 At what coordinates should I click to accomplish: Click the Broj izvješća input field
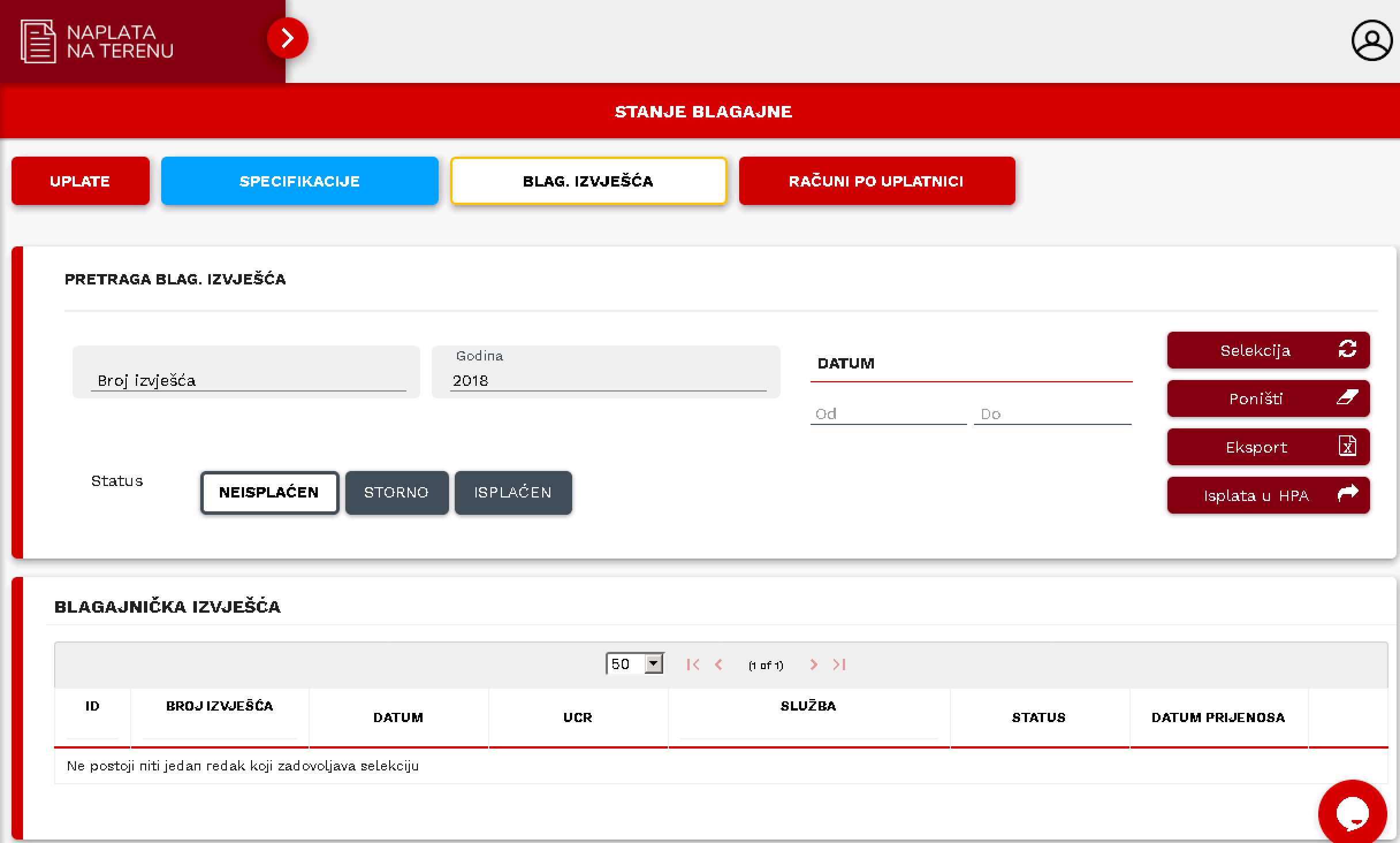coord(248,380)
